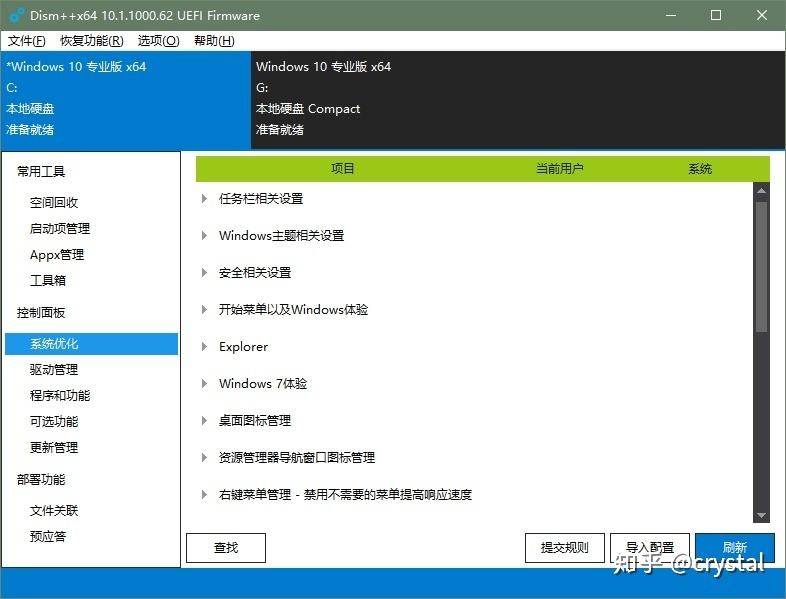Click the 资源管理器导航窗口图标管理 row text
This screenshot has height=599, width=786.
click(x=297, y=457)
